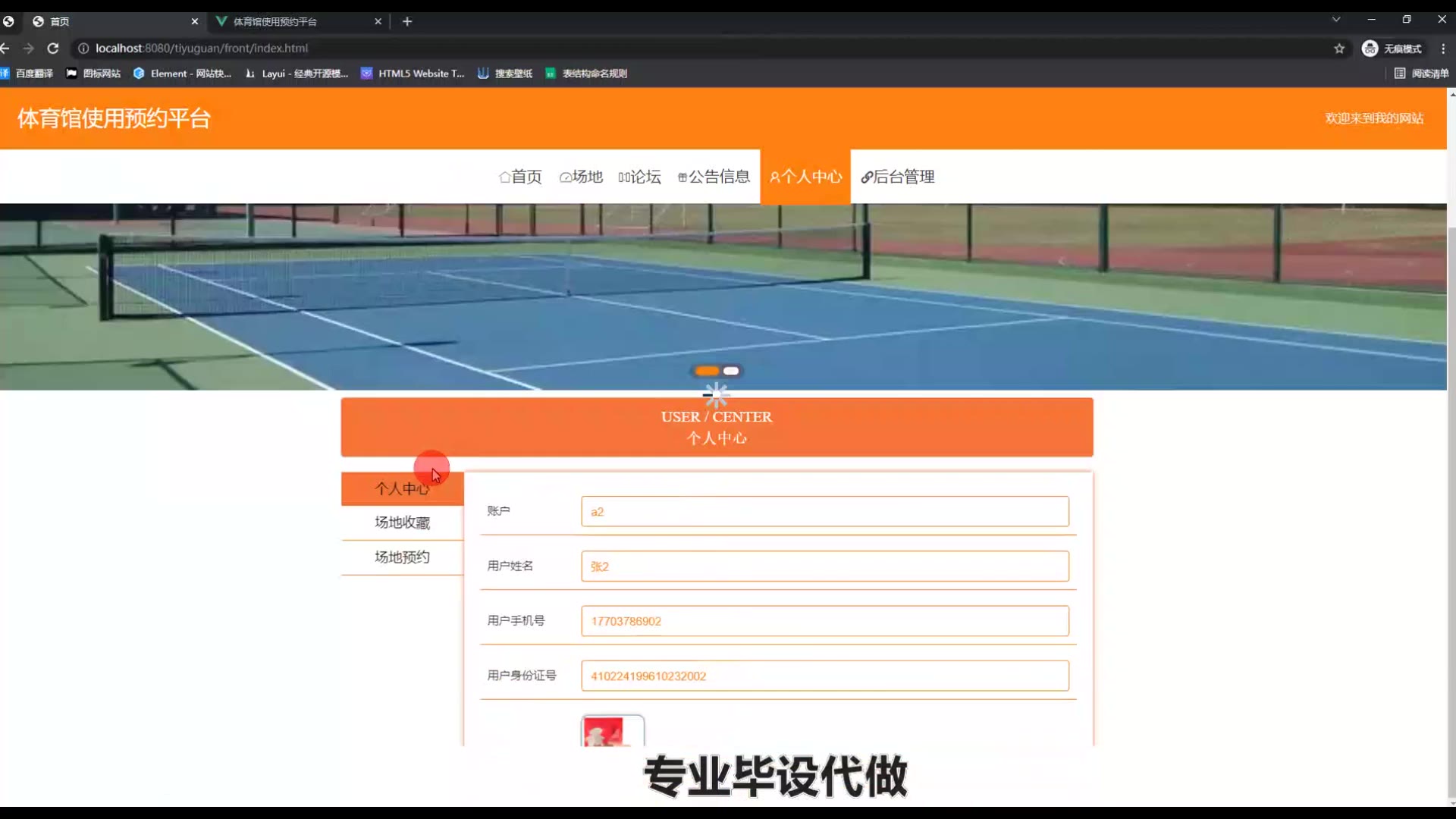
Task: Click the 用户手机号 input field
Action: coord(824,621)
